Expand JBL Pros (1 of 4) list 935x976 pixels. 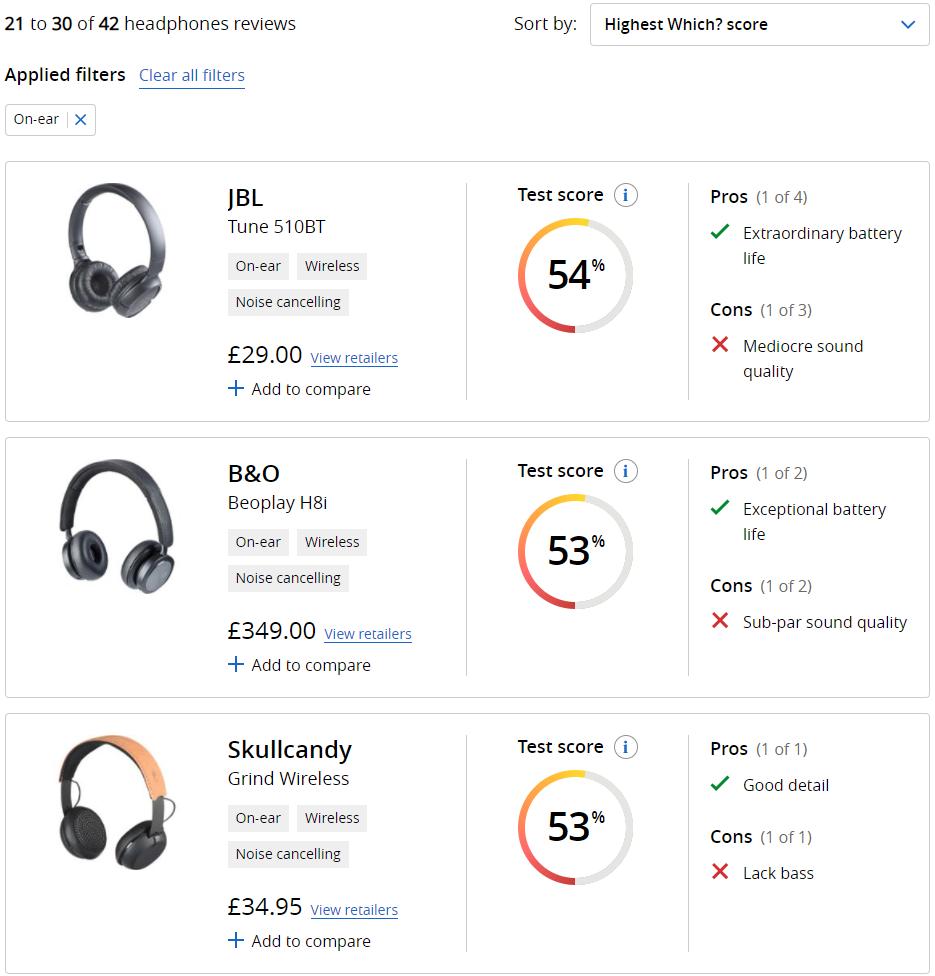tap(758, 197)
